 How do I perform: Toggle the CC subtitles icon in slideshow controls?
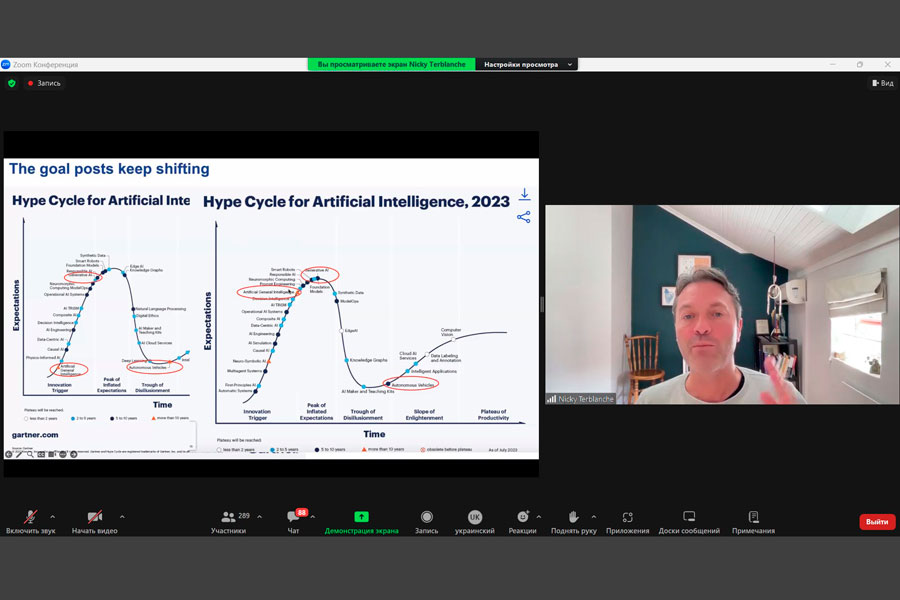[x=41, y=454]
